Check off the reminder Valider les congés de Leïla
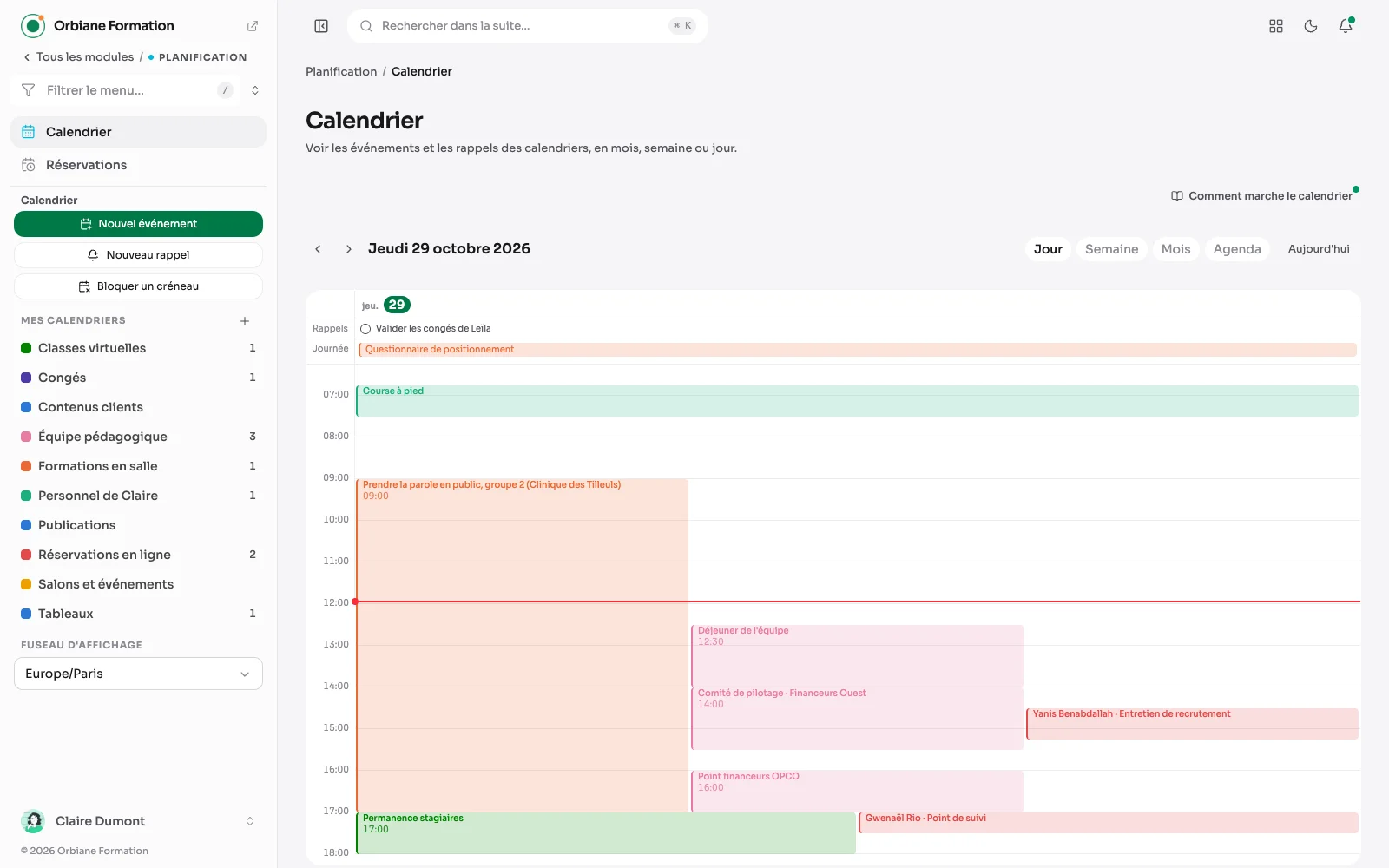1389x868 pixels. pos(365,329)
